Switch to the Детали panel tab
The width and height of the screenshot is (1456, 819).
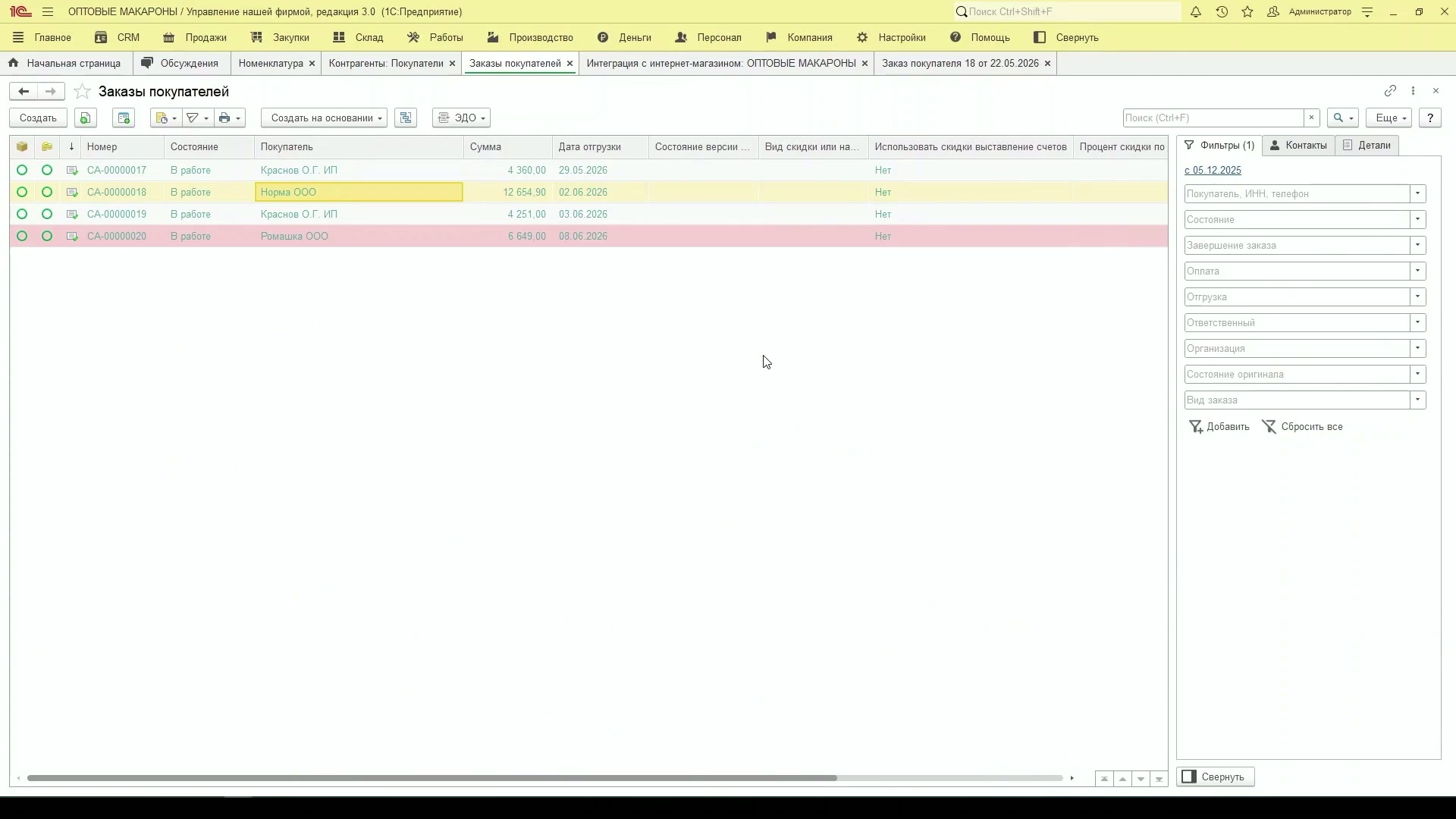pos(1367,146)
